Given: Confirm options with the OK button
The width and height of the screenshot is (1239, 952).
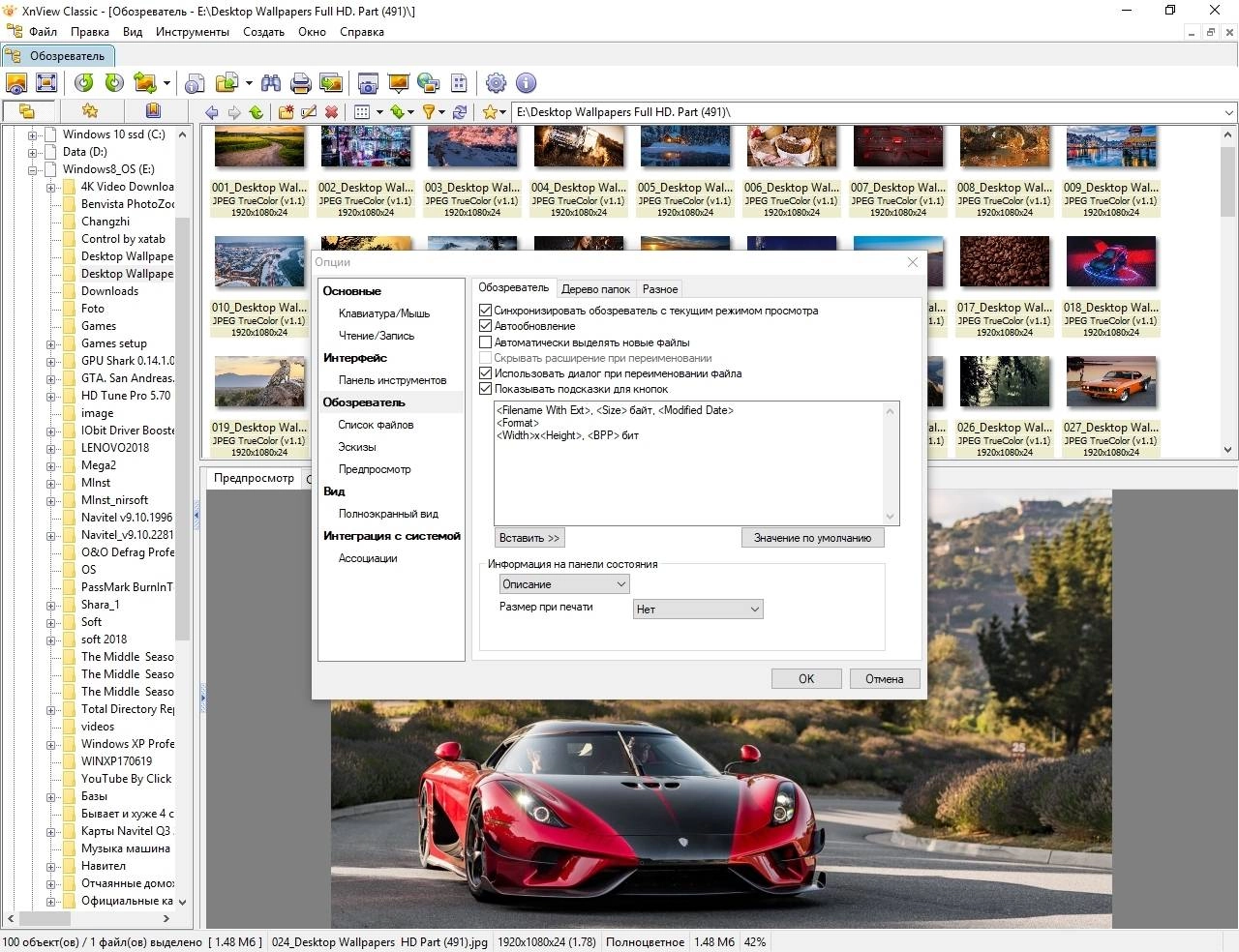Looking at the screenshot, I should tap(806, 678).
